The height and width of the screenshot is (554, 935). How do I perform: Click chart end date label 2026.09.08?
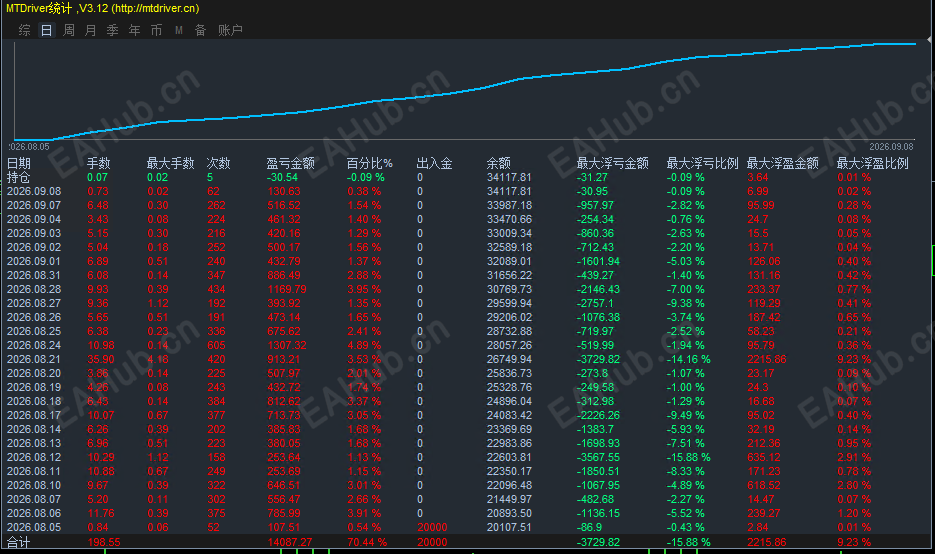click(x=891, y=147)
